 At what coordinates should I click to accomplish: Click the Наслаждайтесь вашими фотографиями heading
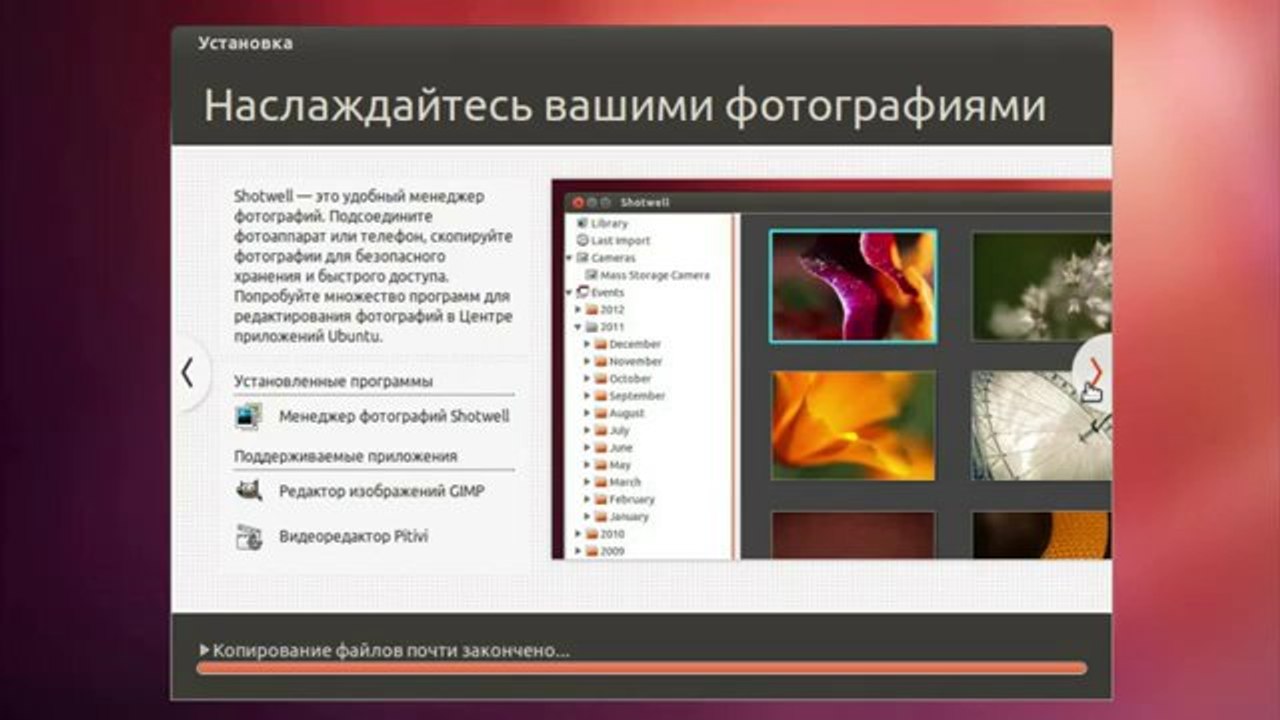[x=625, y=106]
